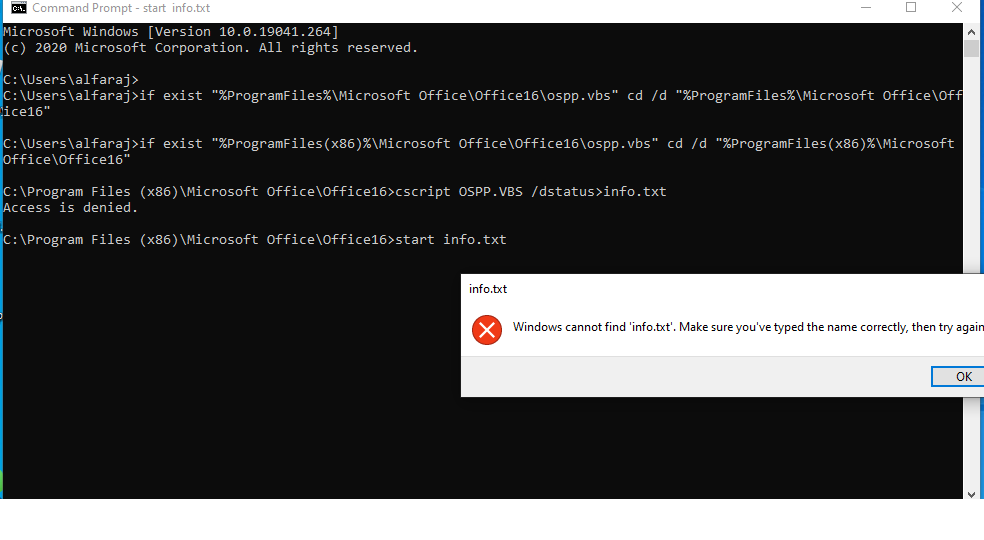This screenshot has height=540, width=984.
Task: Click the first 'if exist %ProgramFiles%' command line
Action: pyautogui.click(x=483, y=104)
